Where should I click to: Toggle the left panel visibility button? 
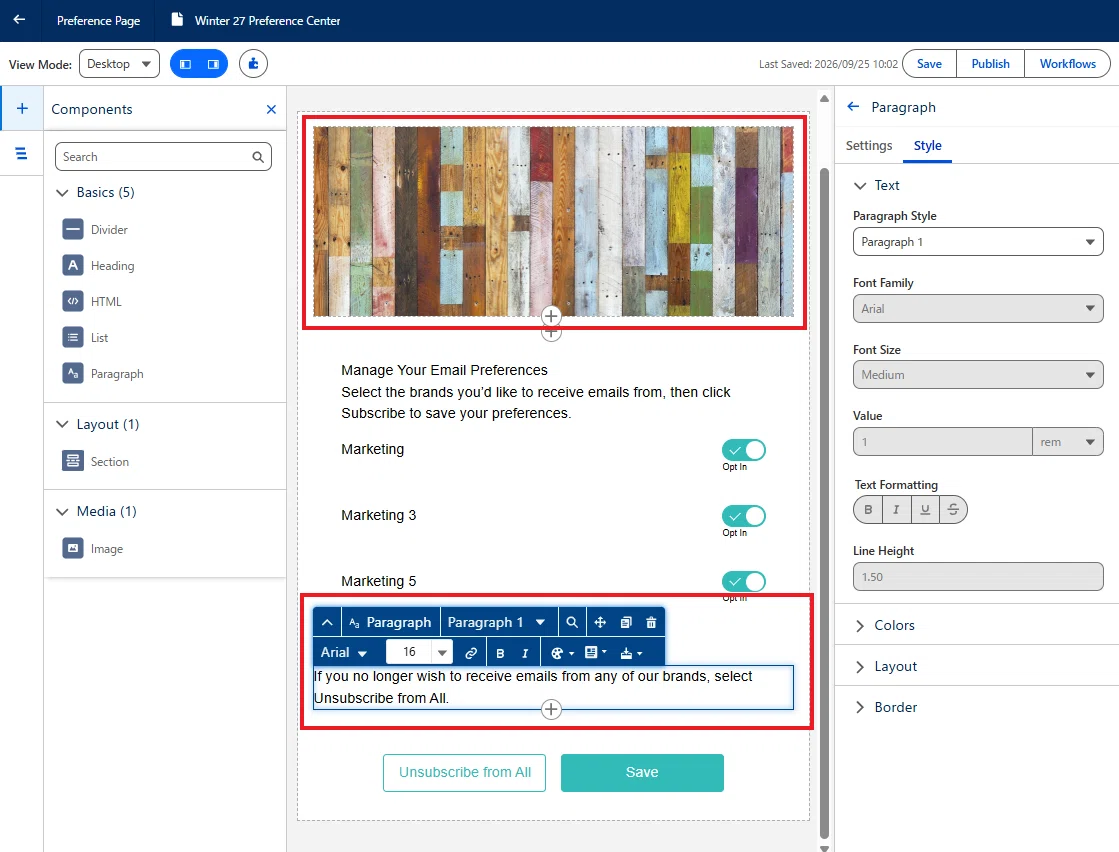(x=186, y=64)
